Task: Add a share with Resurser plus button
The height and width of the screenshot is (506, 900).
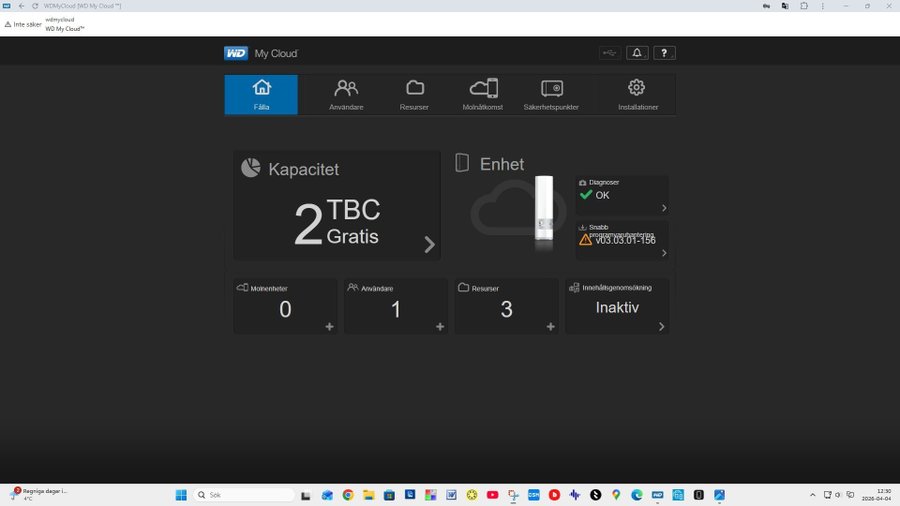Action: click(550, 327)
